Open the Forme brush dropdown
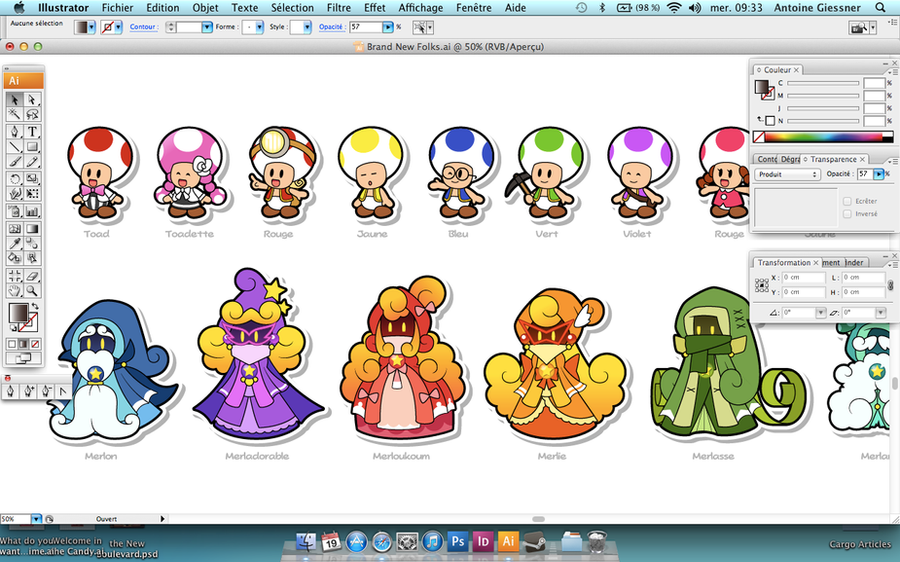This screenshot has height=562, width=900. pos(259,27)
